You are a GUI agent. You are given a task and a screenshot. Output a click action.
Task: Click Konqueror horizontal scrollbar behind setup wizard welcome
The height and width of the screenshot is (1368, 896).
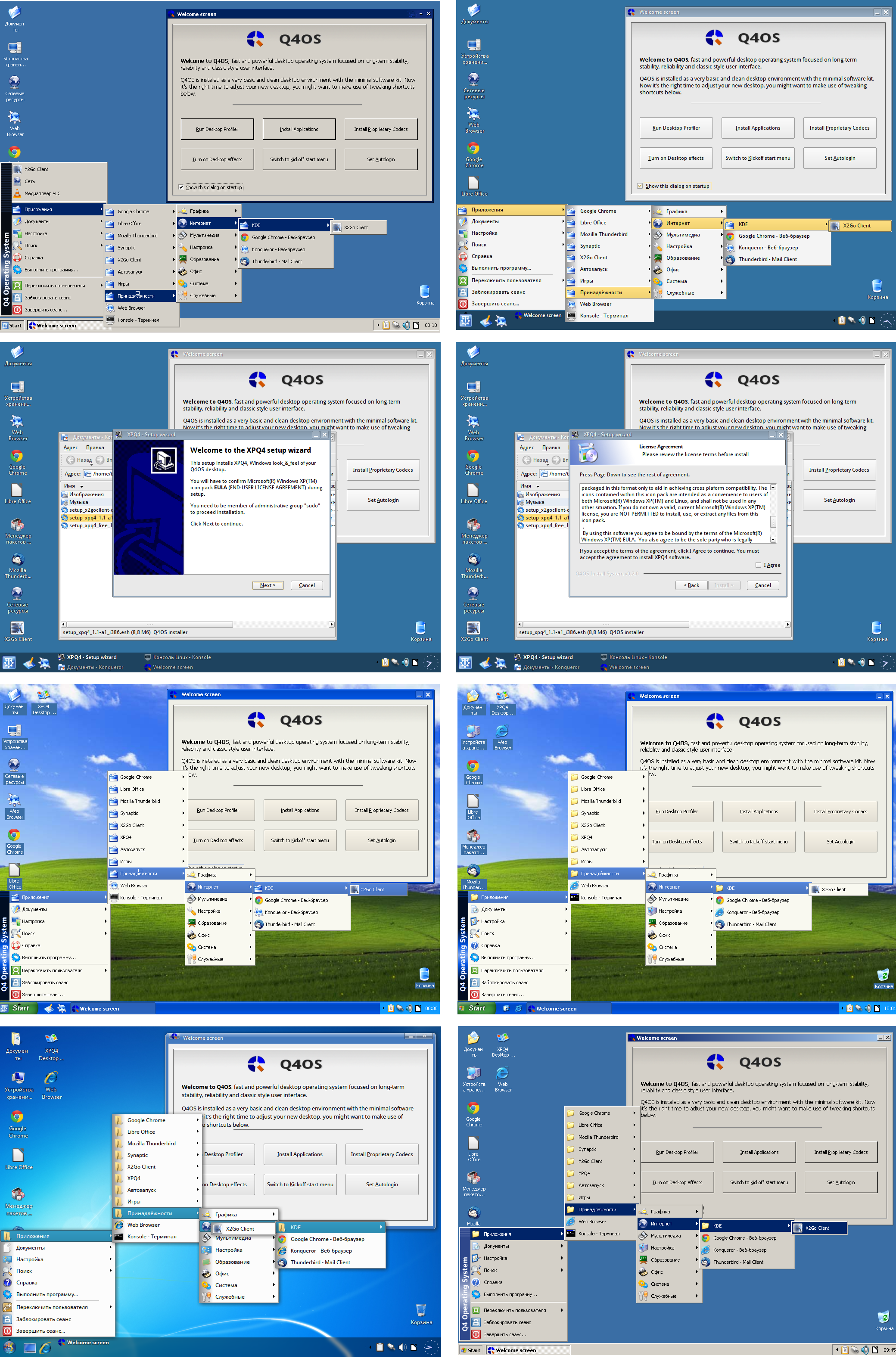198,624
